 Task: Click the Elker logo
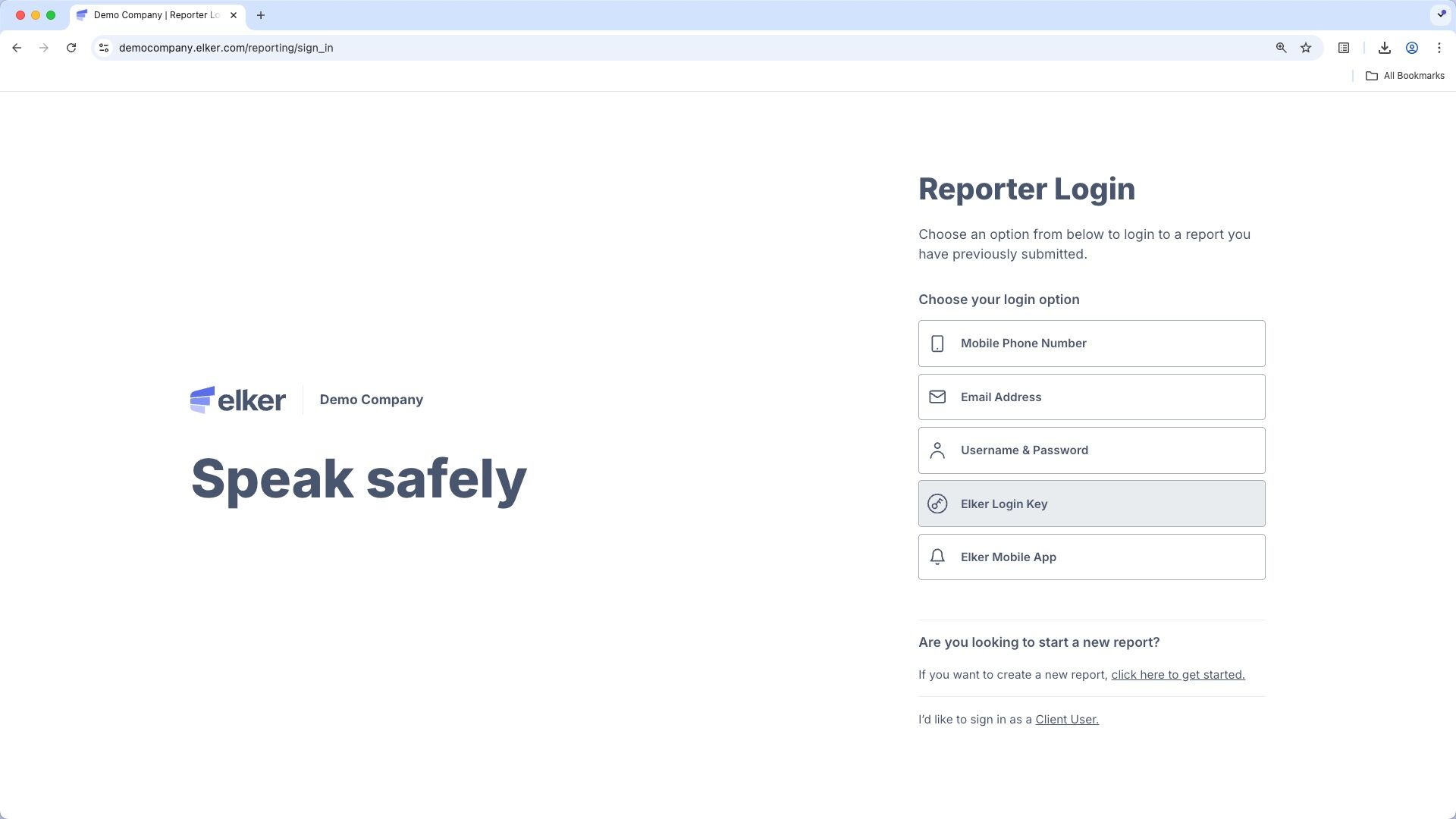point(237,400)
